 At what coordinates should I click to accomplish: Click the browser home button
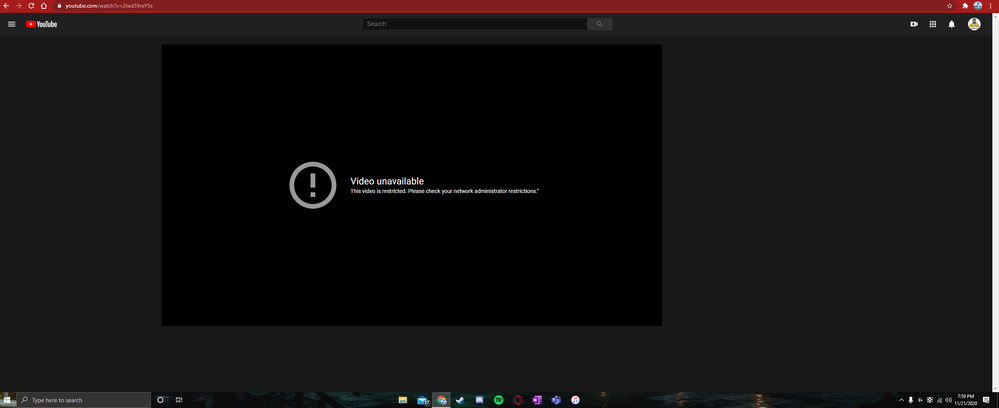pos(44,6)
